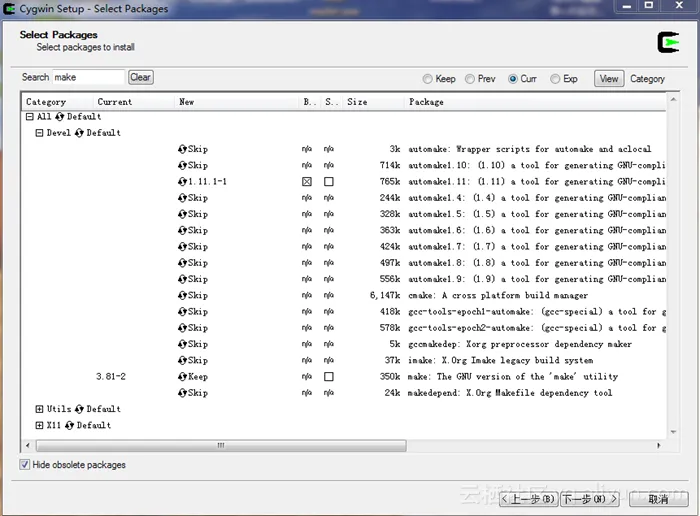Click the 下一步(N) next button

[590, 499]
